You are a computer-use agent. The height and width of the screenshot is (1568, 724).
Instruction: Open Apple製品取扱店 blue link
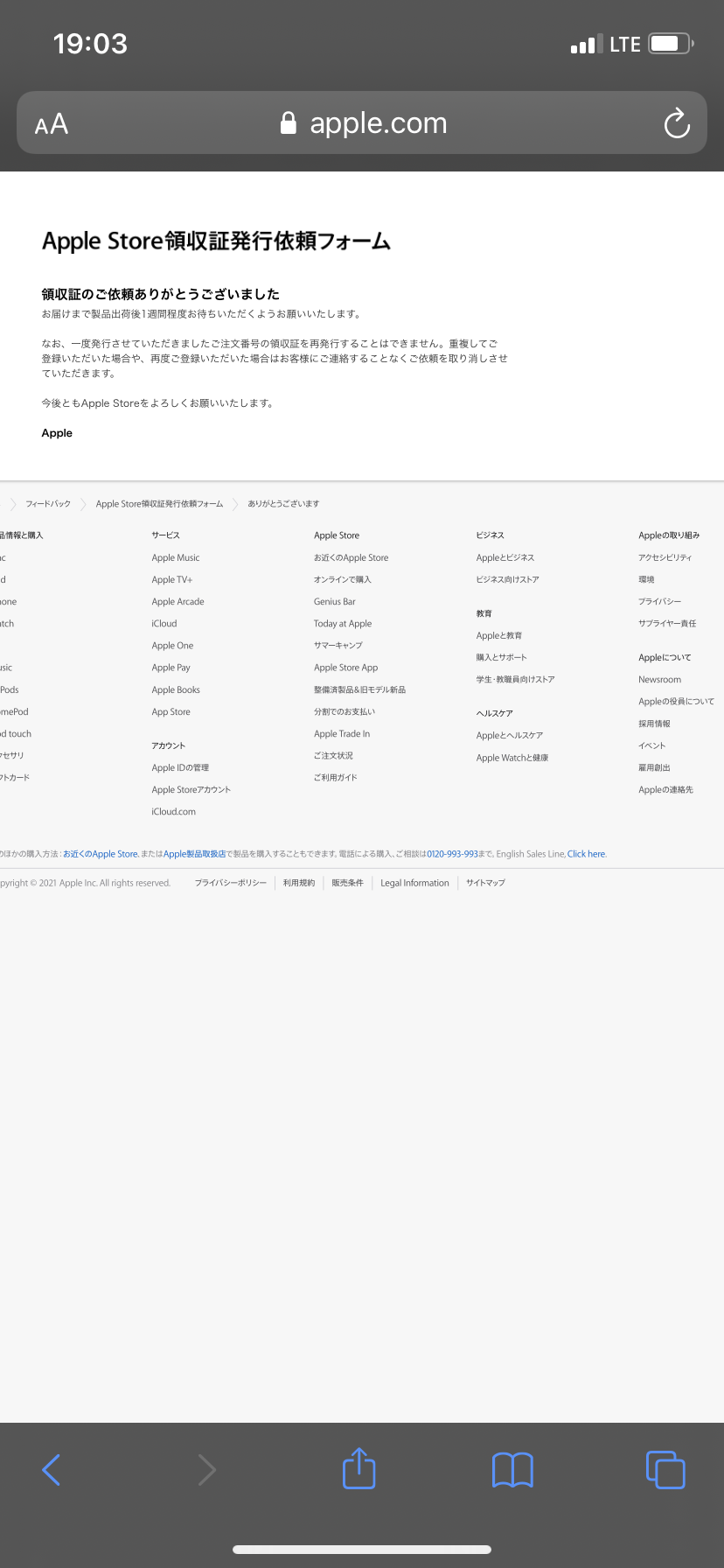coord(195,854)
